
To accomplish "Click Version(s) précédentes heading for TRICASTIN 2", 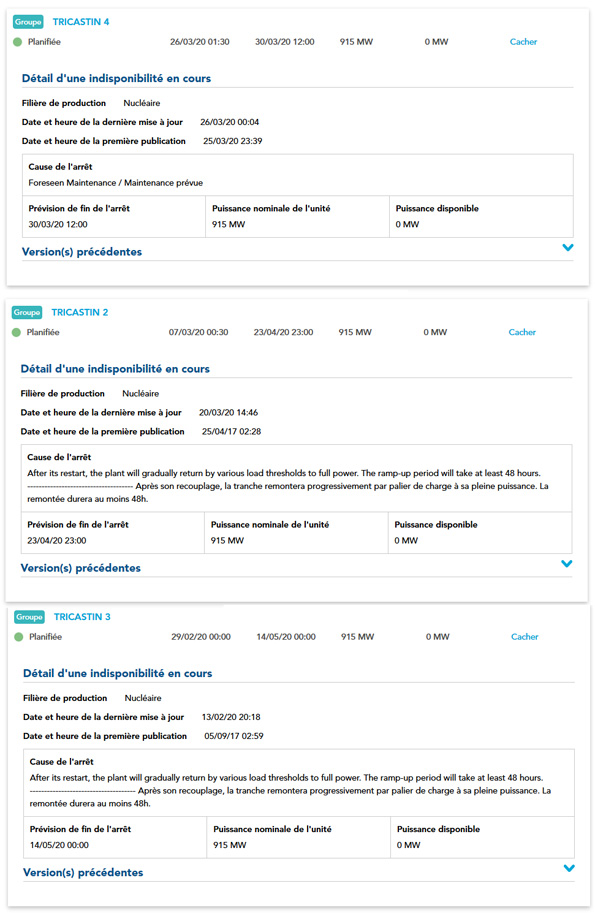I will 81,568.
